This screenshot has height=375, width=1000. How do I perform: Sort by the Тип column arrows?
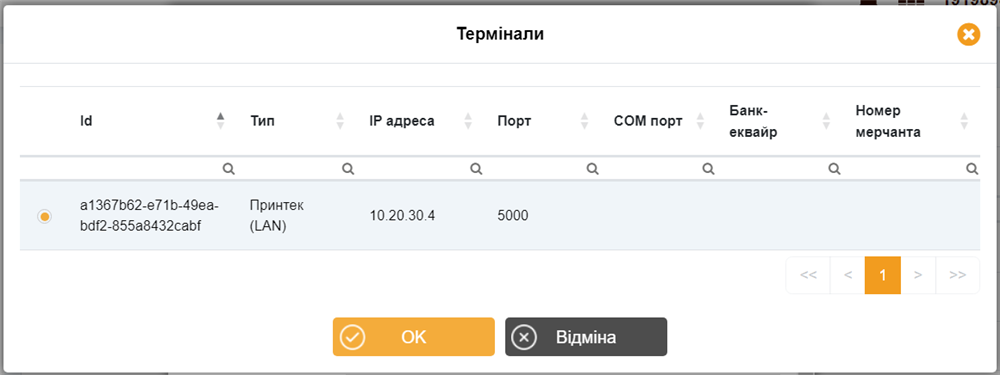coord(340,121)
